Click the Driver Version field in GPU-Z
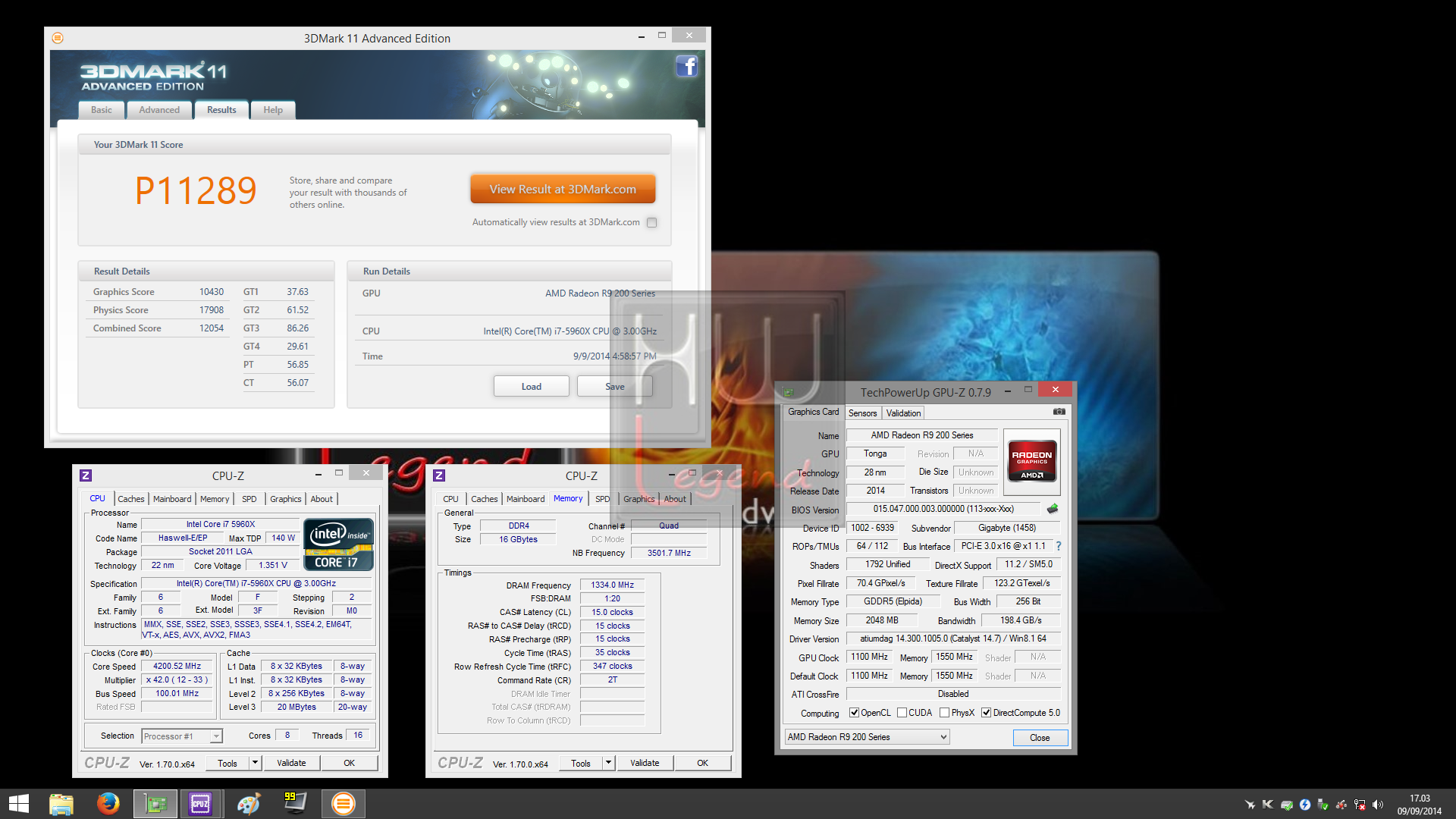Image resolution: width=1456 pixels, height=819 pixels. 953,639
